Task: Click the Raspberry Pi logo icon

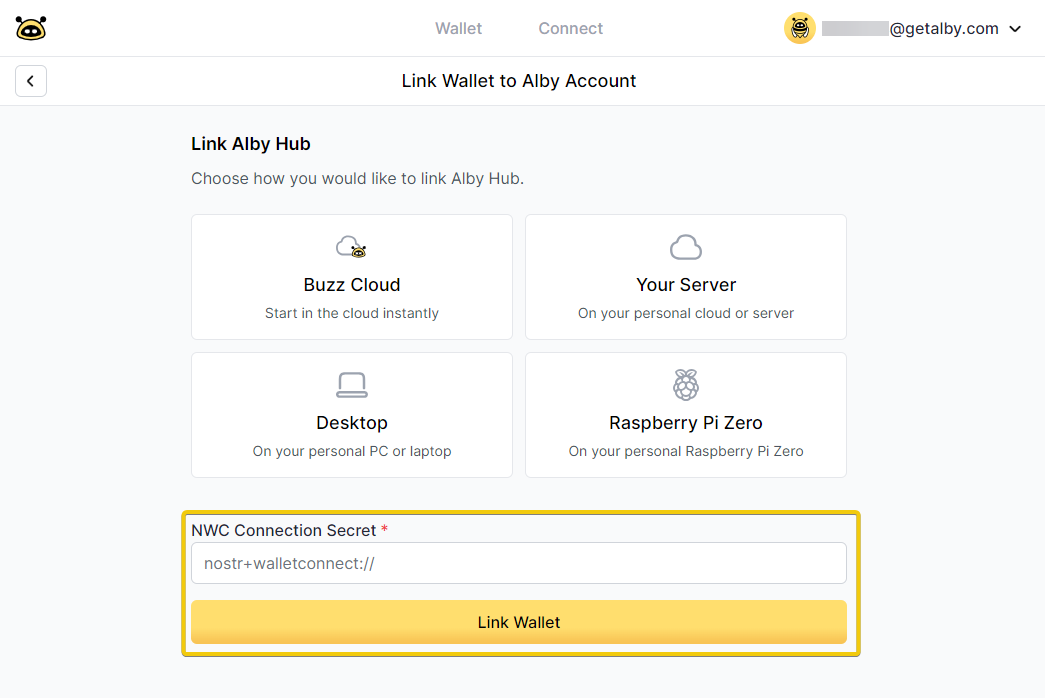Action: click(x=685, y=385)
